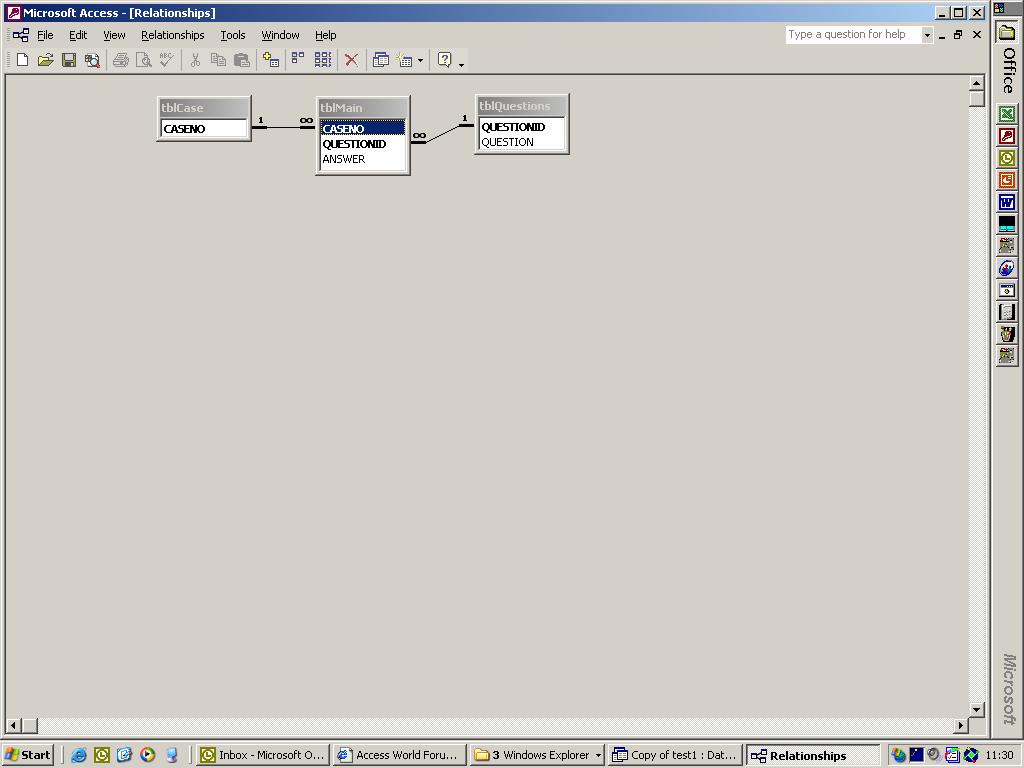Launch Outlook from Office shortcut bar
Screen dimensions: 1024x768
coord(1006,158)
